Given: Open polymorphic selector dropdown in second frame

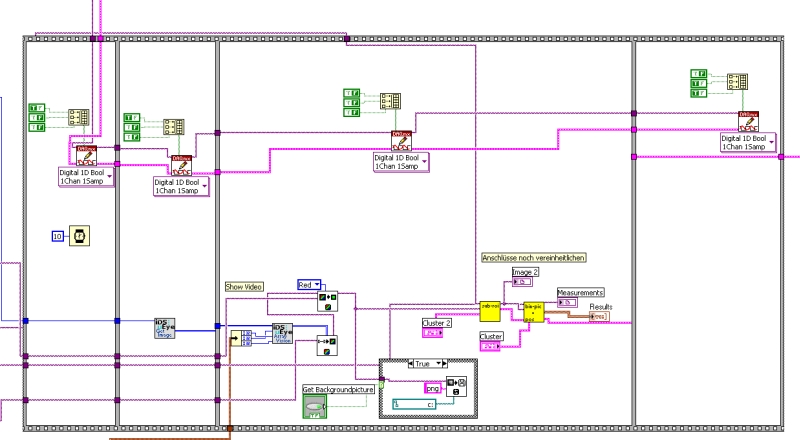Looking at the screenshot, I should [204, 186].
